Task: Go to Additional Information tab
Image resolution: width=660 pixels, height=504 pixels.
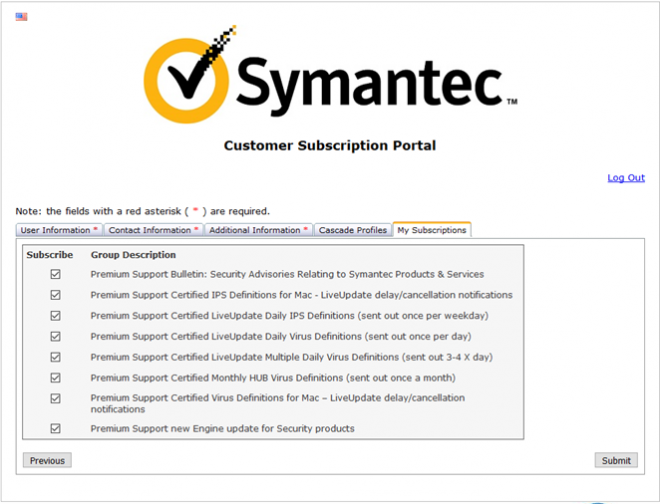Action: point(258,230)
